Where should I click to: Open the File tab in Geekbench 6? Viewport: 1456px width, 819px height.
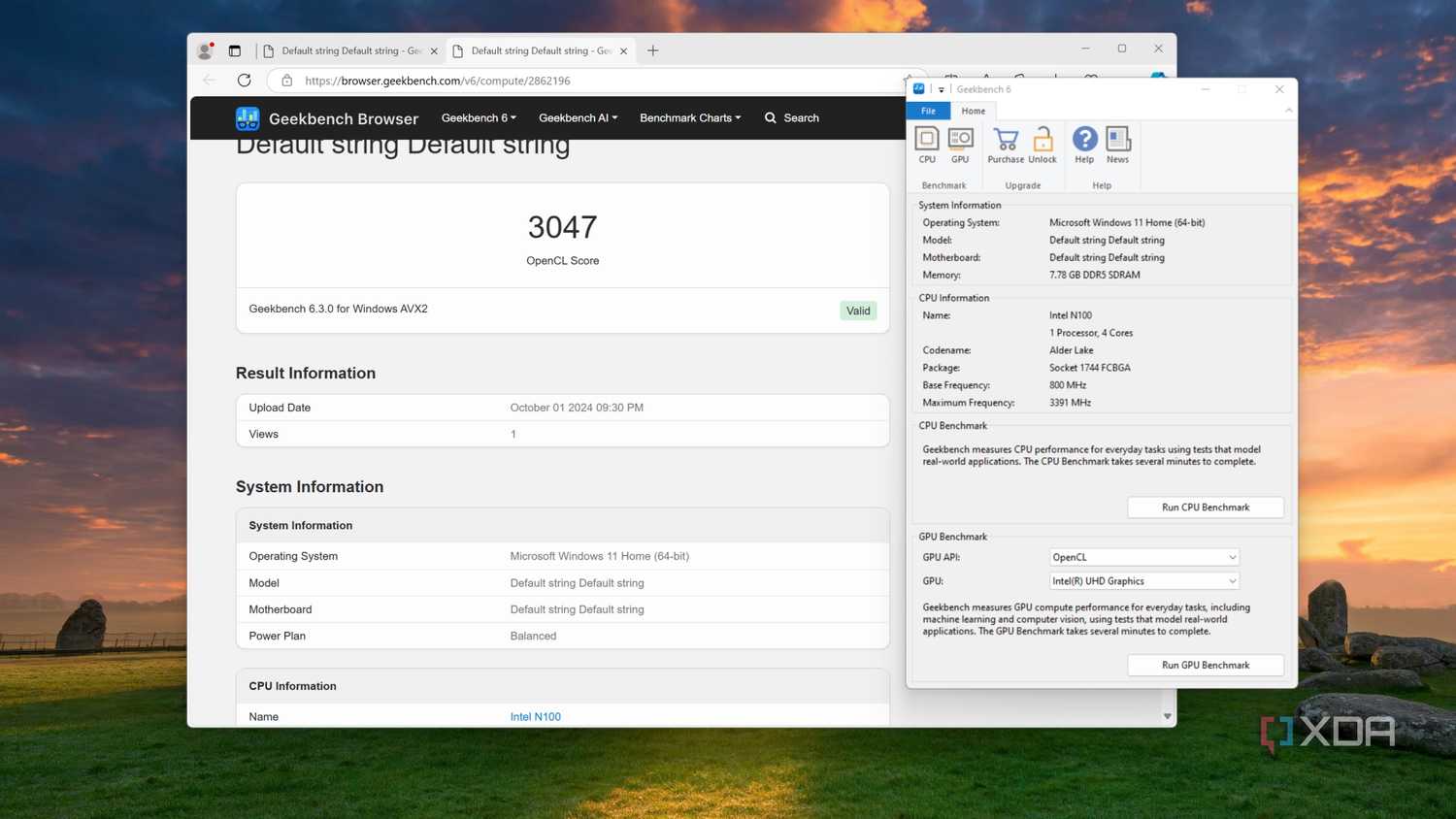click(x=928, y=111)
